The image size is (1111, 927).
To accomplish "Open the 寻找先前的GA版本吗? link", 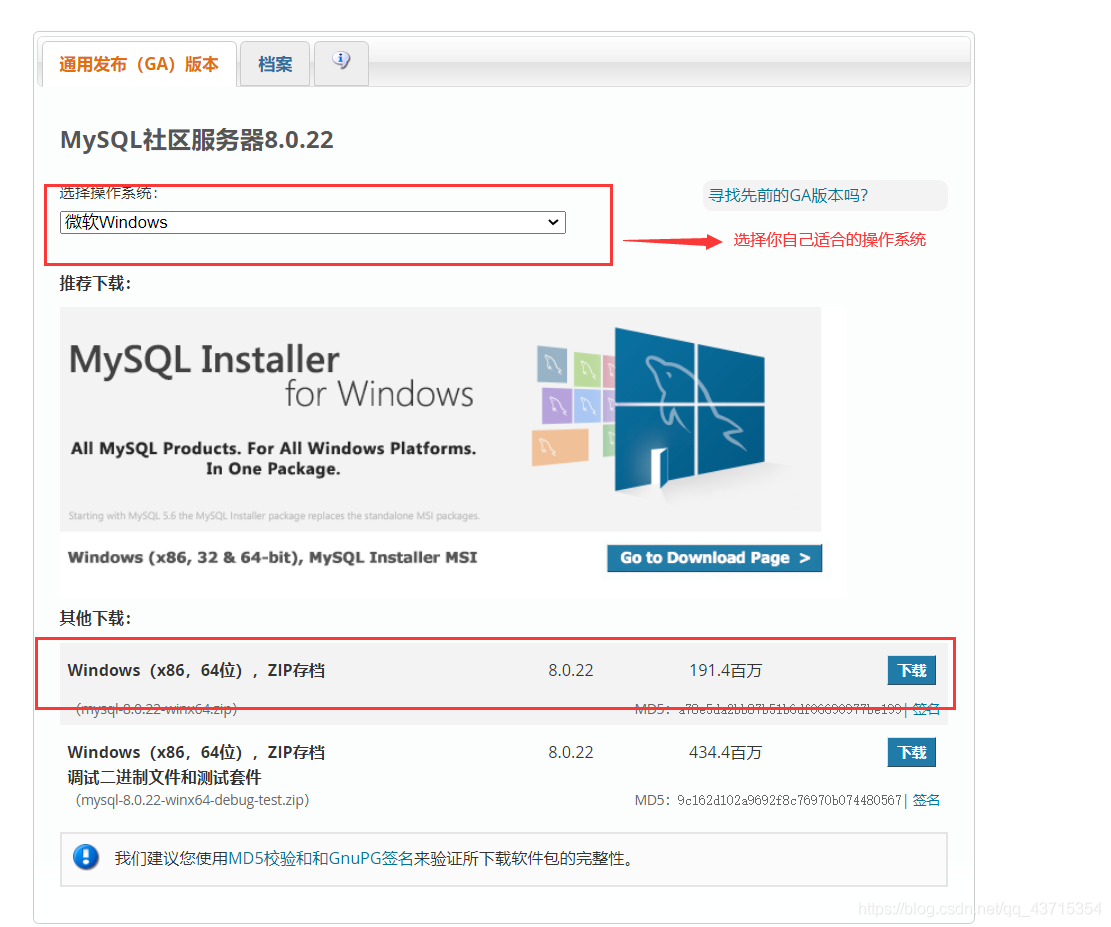I will tap(789, 196).
